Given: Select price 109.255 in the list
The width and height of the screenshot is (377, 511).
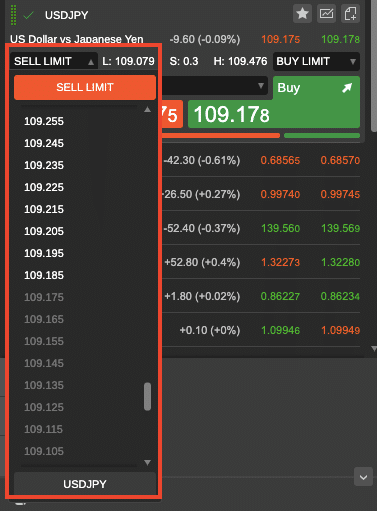Looking at the screenshot, I should coord(44,121).
